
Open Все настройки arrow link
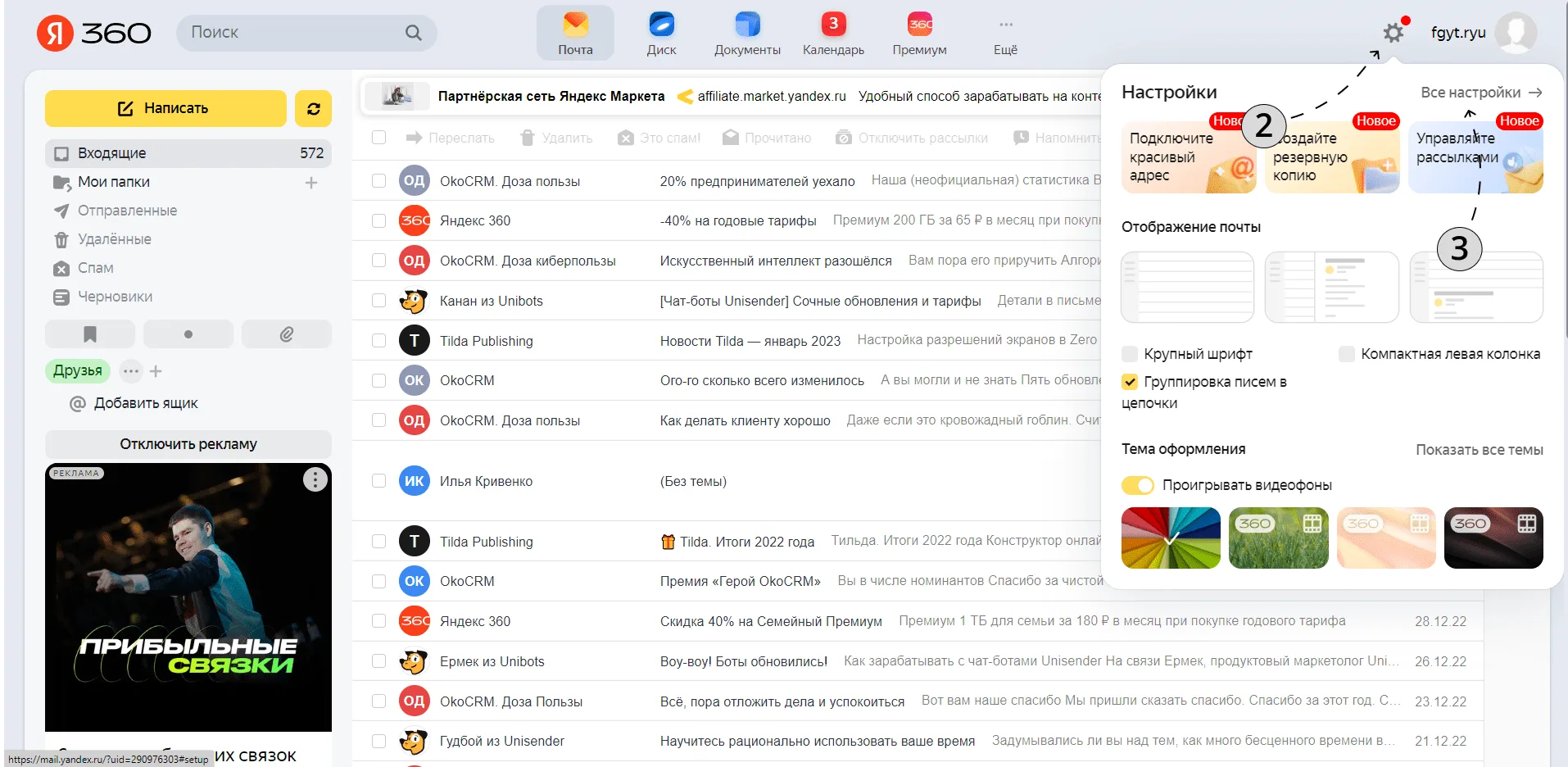coord(1481,93)
